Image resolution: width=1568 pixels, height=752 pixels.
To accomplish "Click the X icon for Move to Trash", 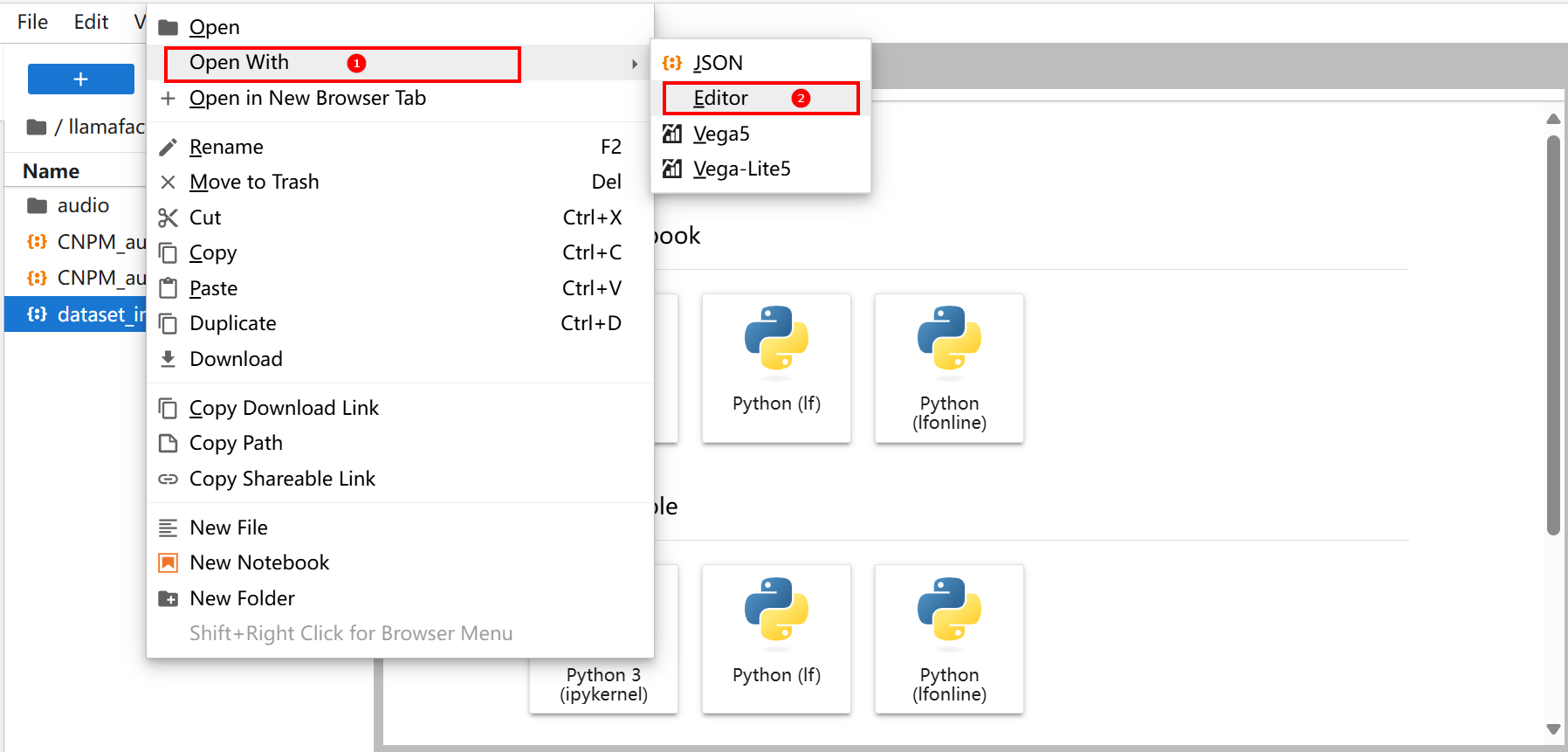I will point(168,182).
